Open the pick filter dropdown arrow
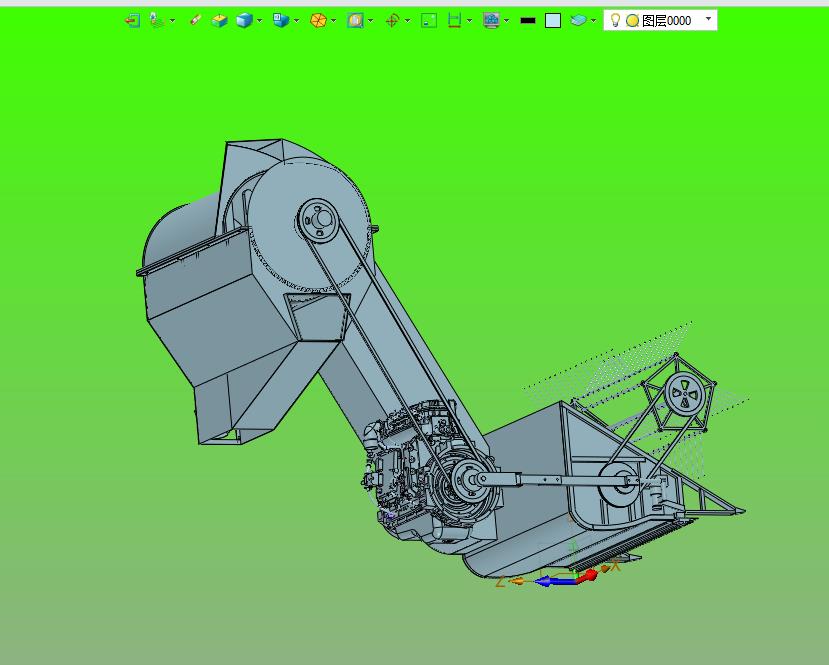This screenshot has height=665, width=829. pos(172,21)
